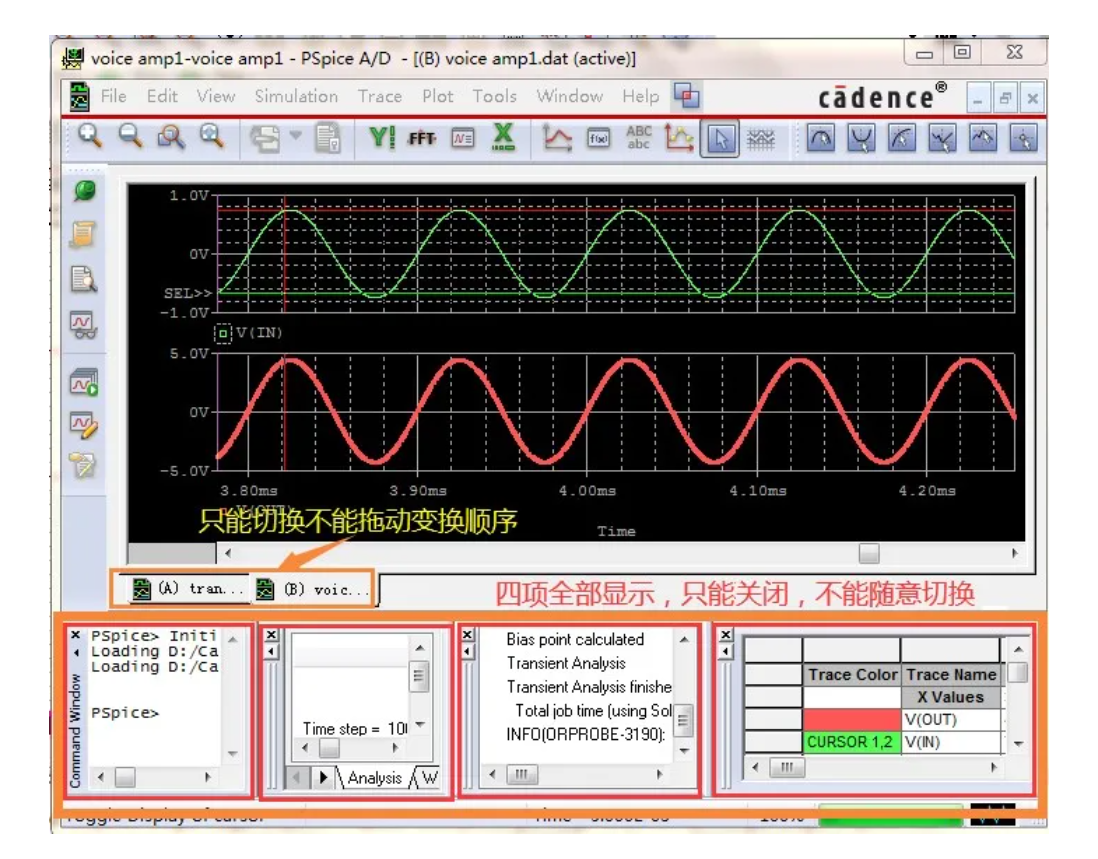The width and height of the screenshot is (1098, 859).
Task: Select the Zoom Area tool
Action: pos(171,136)
